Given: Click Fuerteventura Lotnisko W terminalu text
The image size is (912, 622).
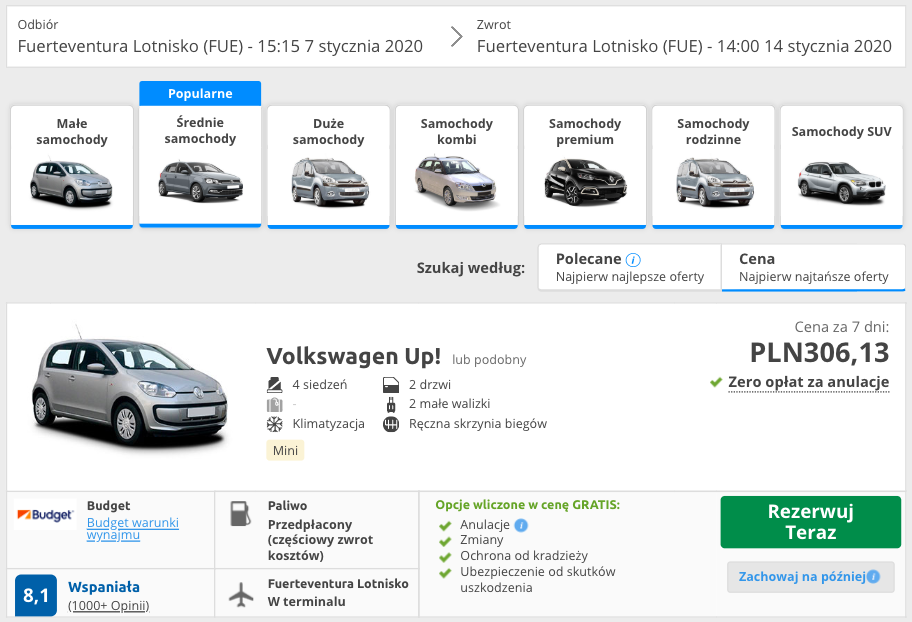Looking at the screenshot, I should (338, 592).
